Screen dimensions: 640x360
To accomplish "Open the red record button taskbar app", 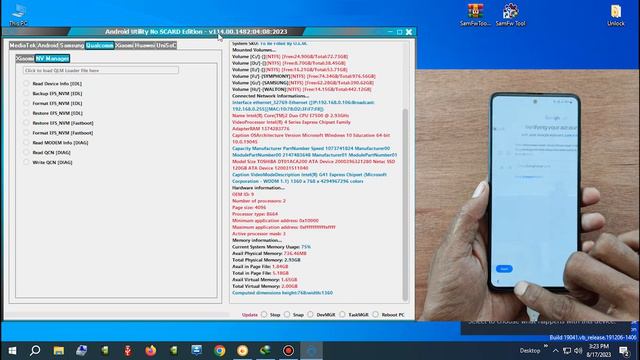I will pos(289,351).
